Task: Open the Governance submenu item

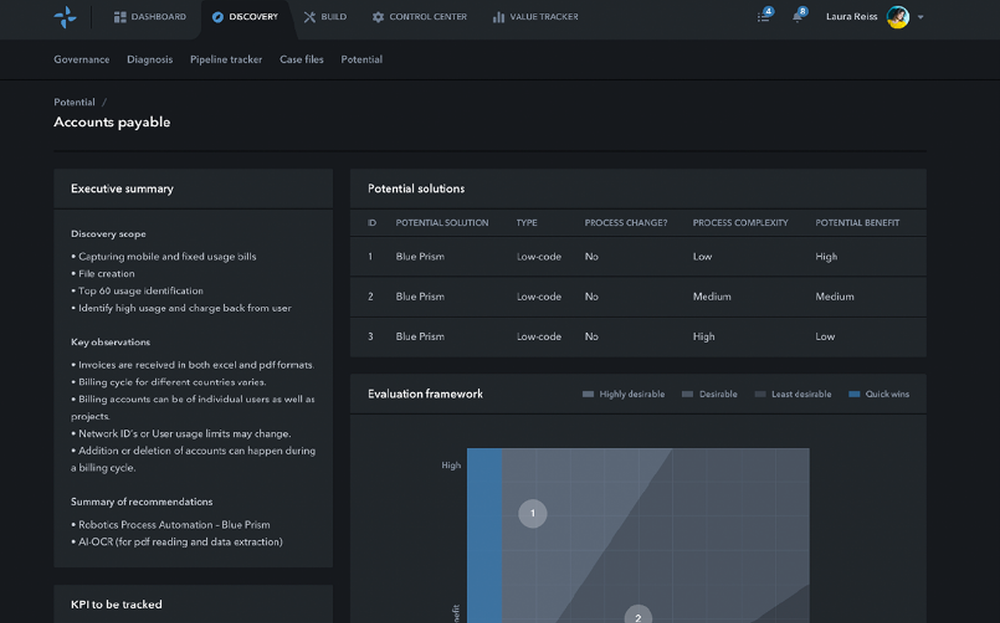Action: 82,59
